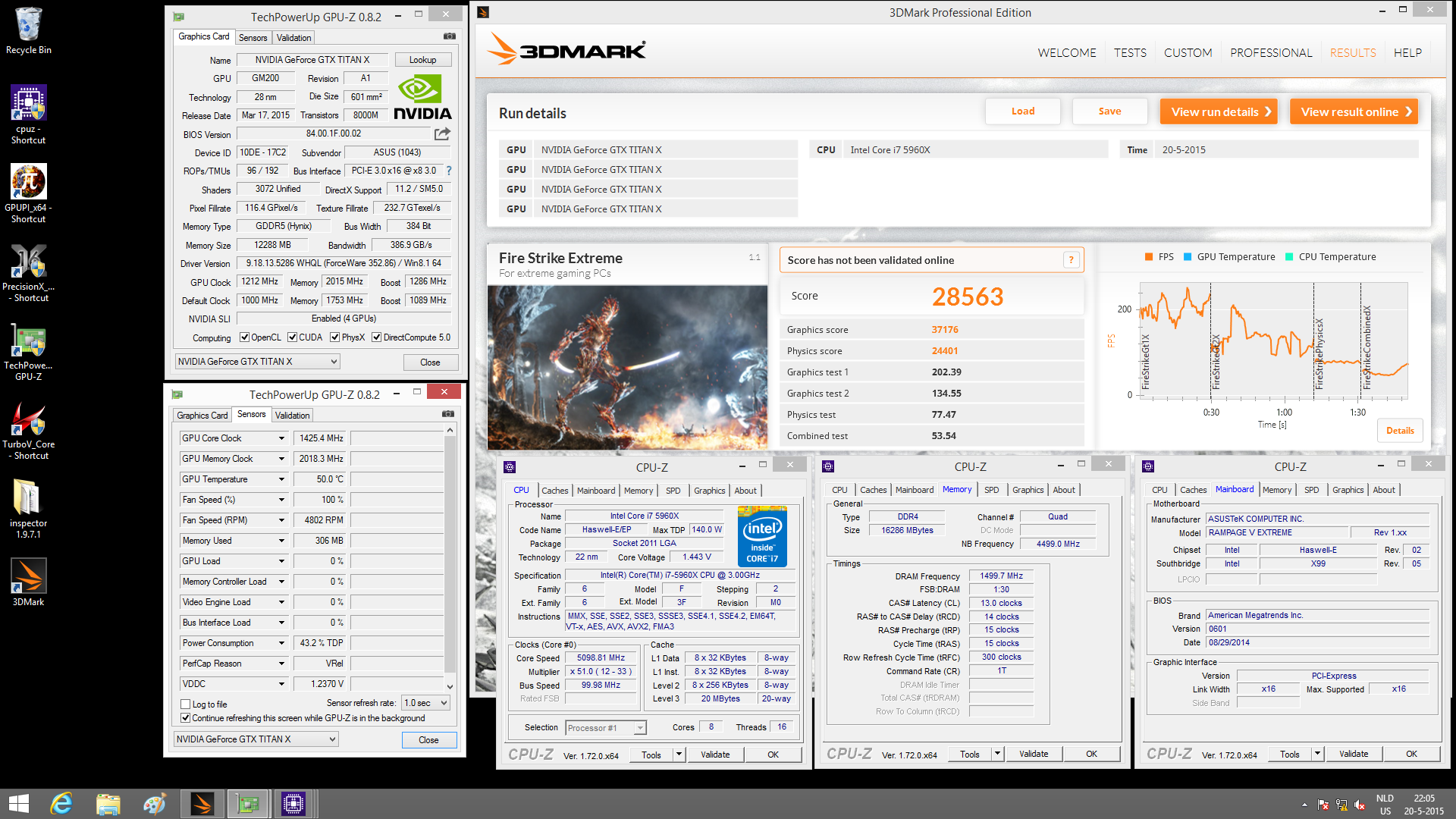This screenshot has width=1456, height=819.
Task: Switch to CPU-Z taskbar icon
Action: pyautogui.click(x=293, y=804)
